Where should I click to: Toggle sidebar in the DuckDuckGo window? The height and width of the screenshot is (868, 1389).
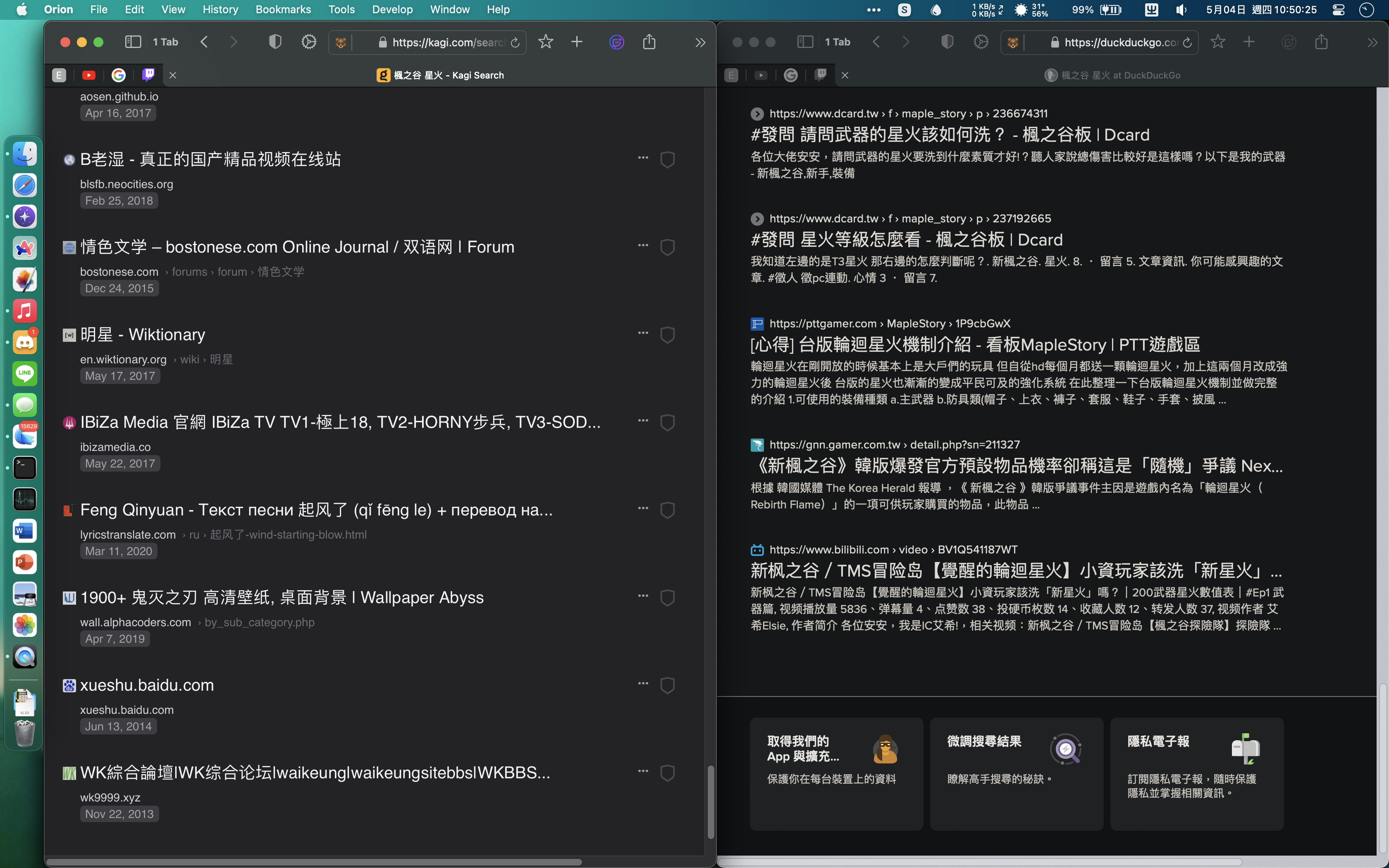tap(805, 42)
